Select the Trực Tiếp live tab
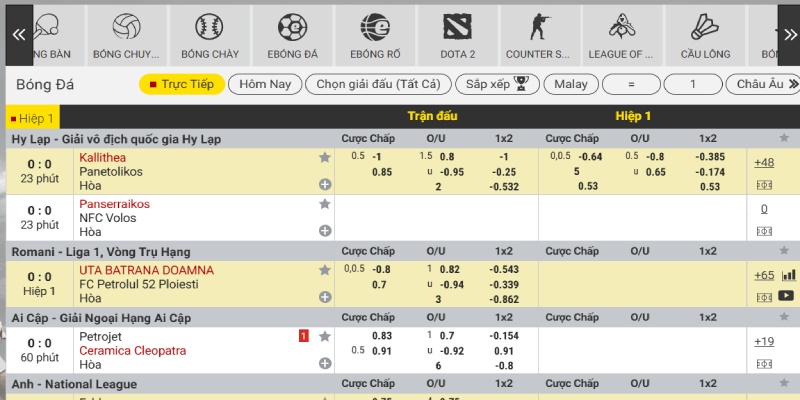 click(181, 84)
